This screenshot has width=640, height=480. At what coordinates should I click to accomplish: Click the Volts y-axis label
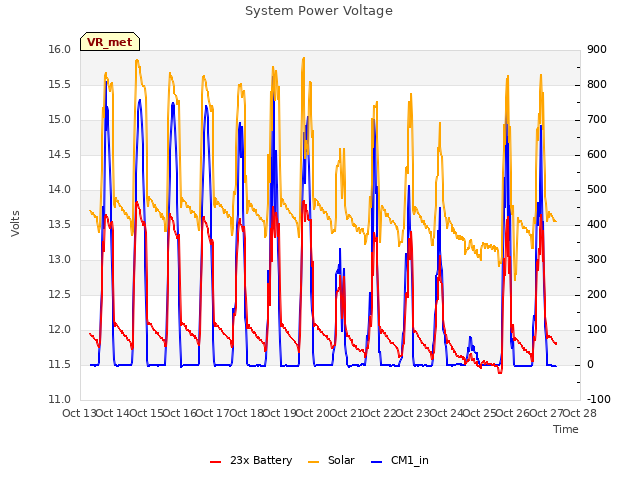[x=15, y=223]
